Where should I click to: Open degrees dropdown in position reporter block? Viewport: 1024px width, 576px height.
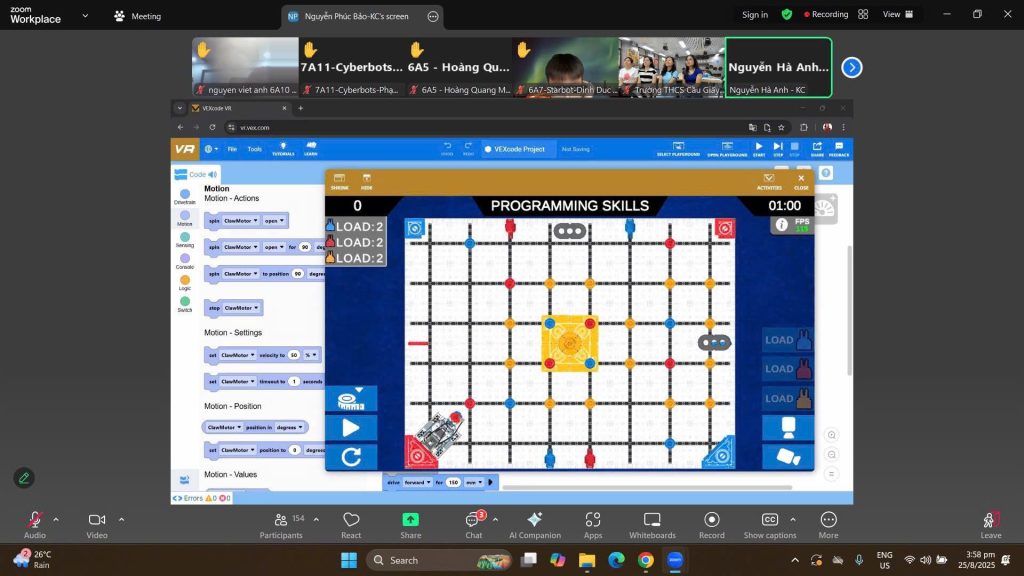(290, 427)
